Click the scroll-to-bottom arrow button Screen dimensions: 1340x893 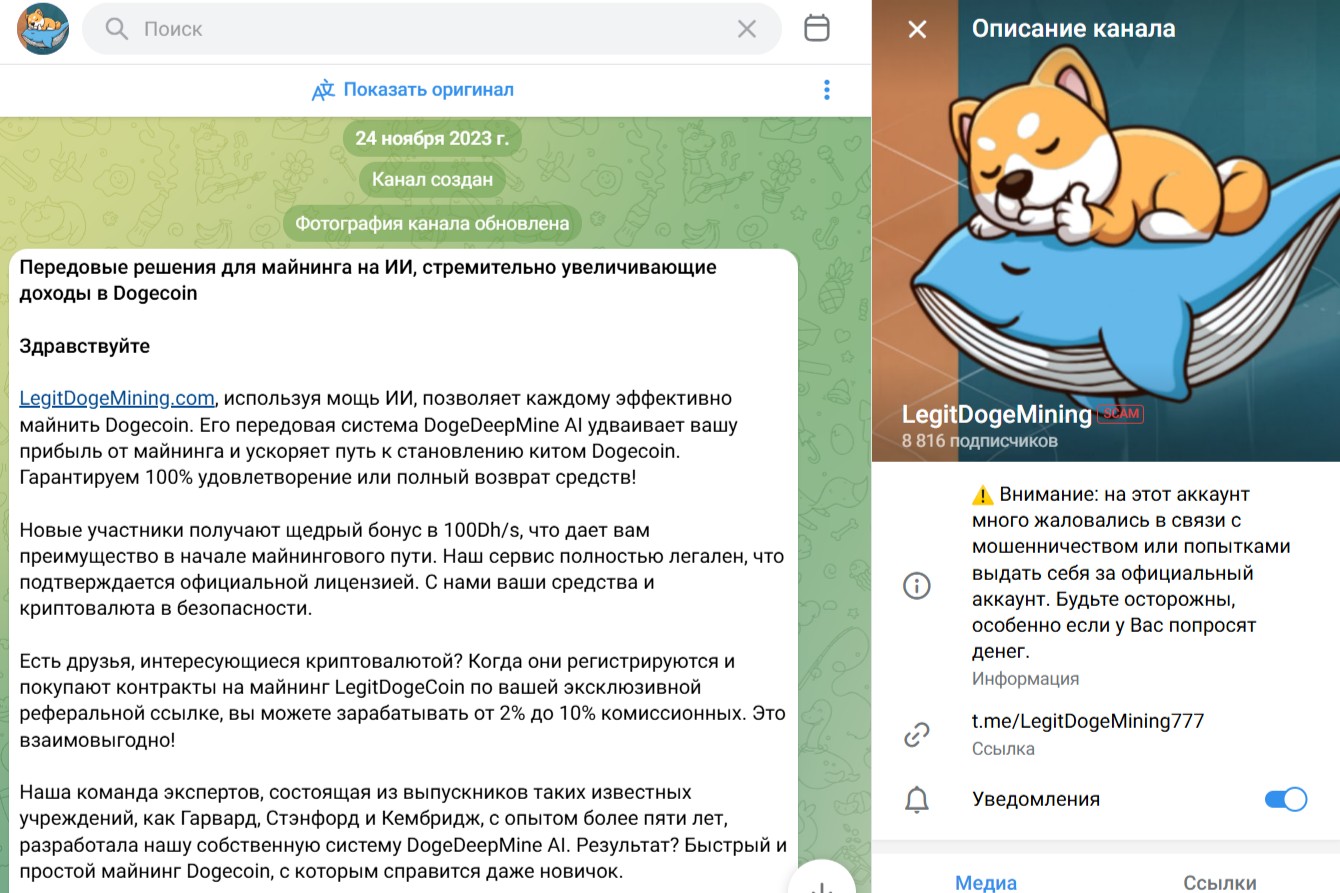pos(822,880)
